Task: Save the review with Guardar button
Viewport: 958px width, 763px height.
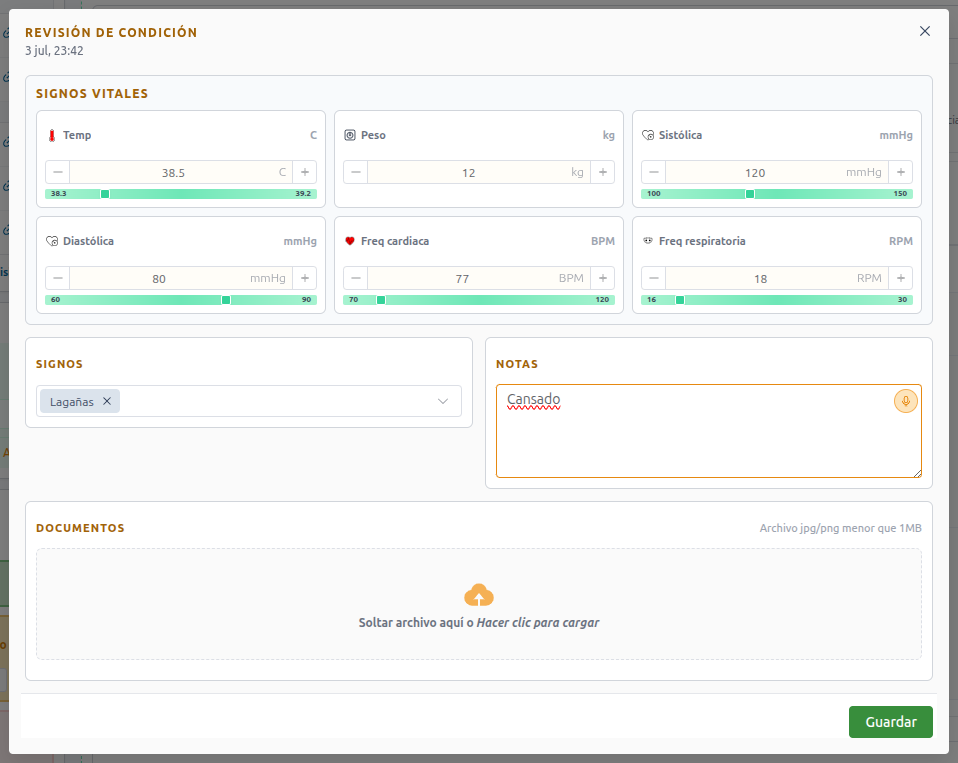Action: (x=890, y=721)
